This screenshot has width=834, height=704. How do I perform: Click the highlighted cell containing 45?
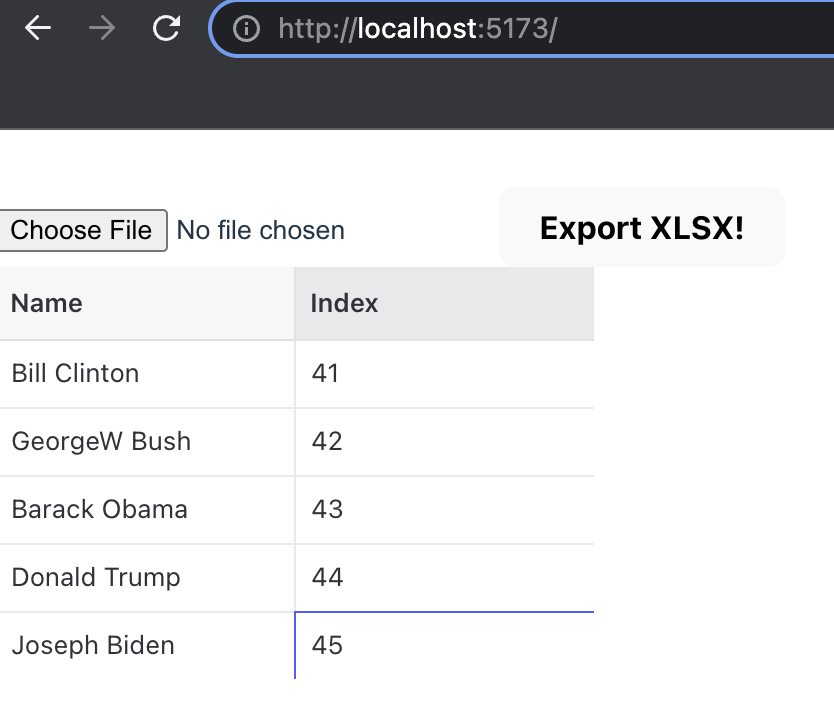(x=444, y=646)
